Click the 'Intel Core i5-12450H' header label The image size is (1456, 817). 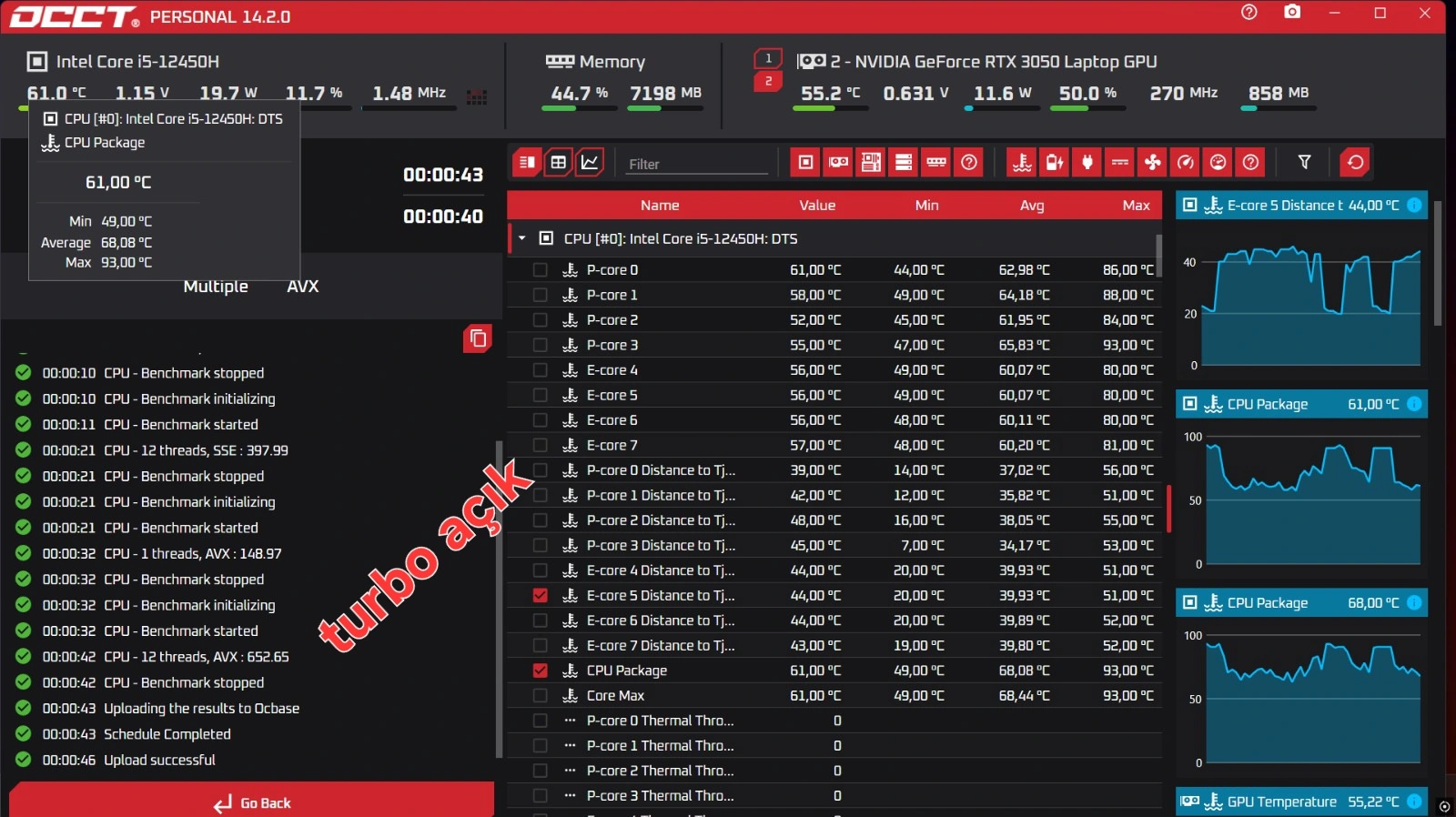click(x=137, y=62)
